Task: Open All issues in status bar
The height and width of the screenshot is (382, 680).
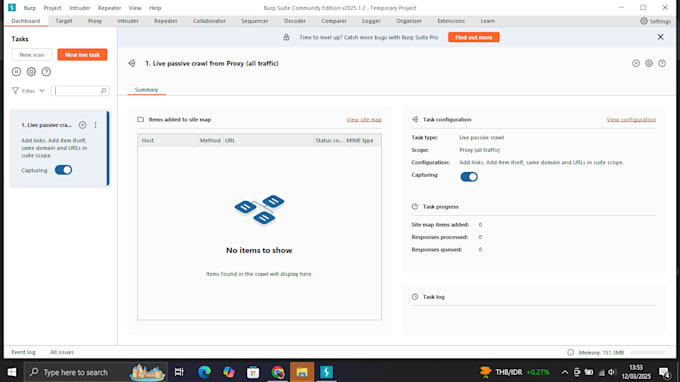Action: coord(62,352)
